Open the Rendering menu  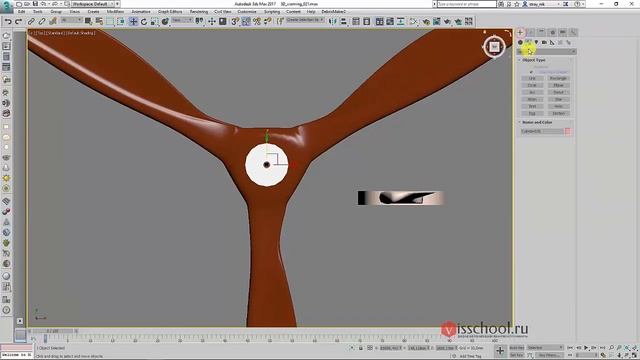[x=199, y=12]
